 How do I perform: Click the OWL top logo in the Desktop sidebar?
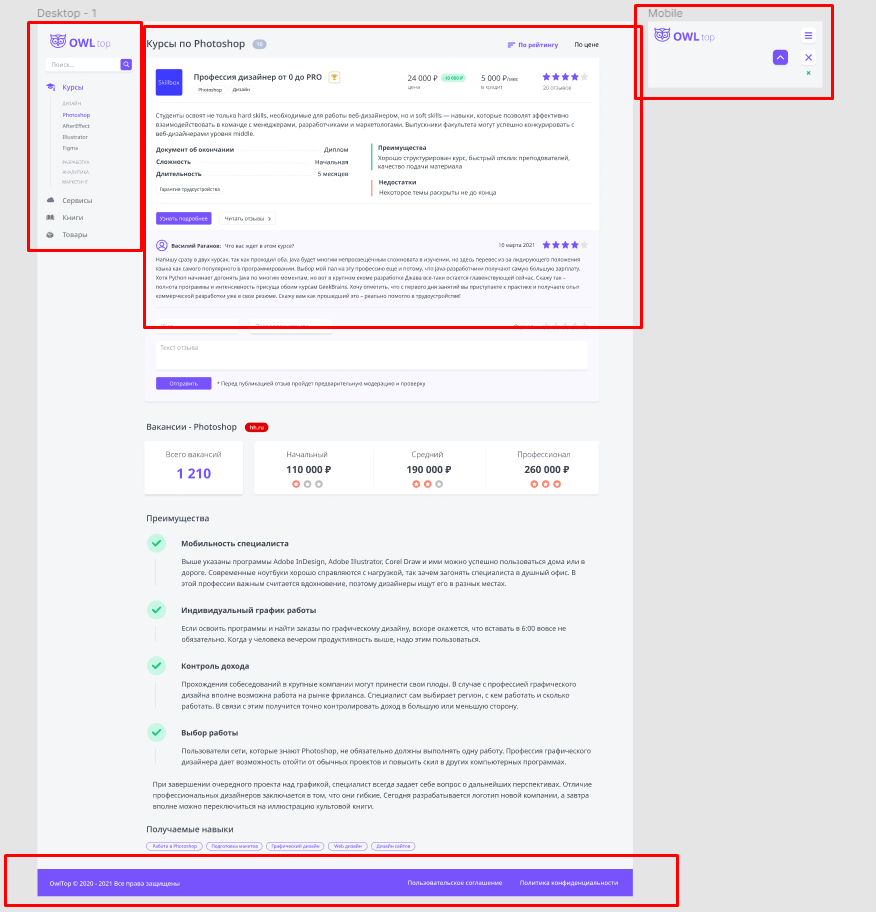click(80, 42)
